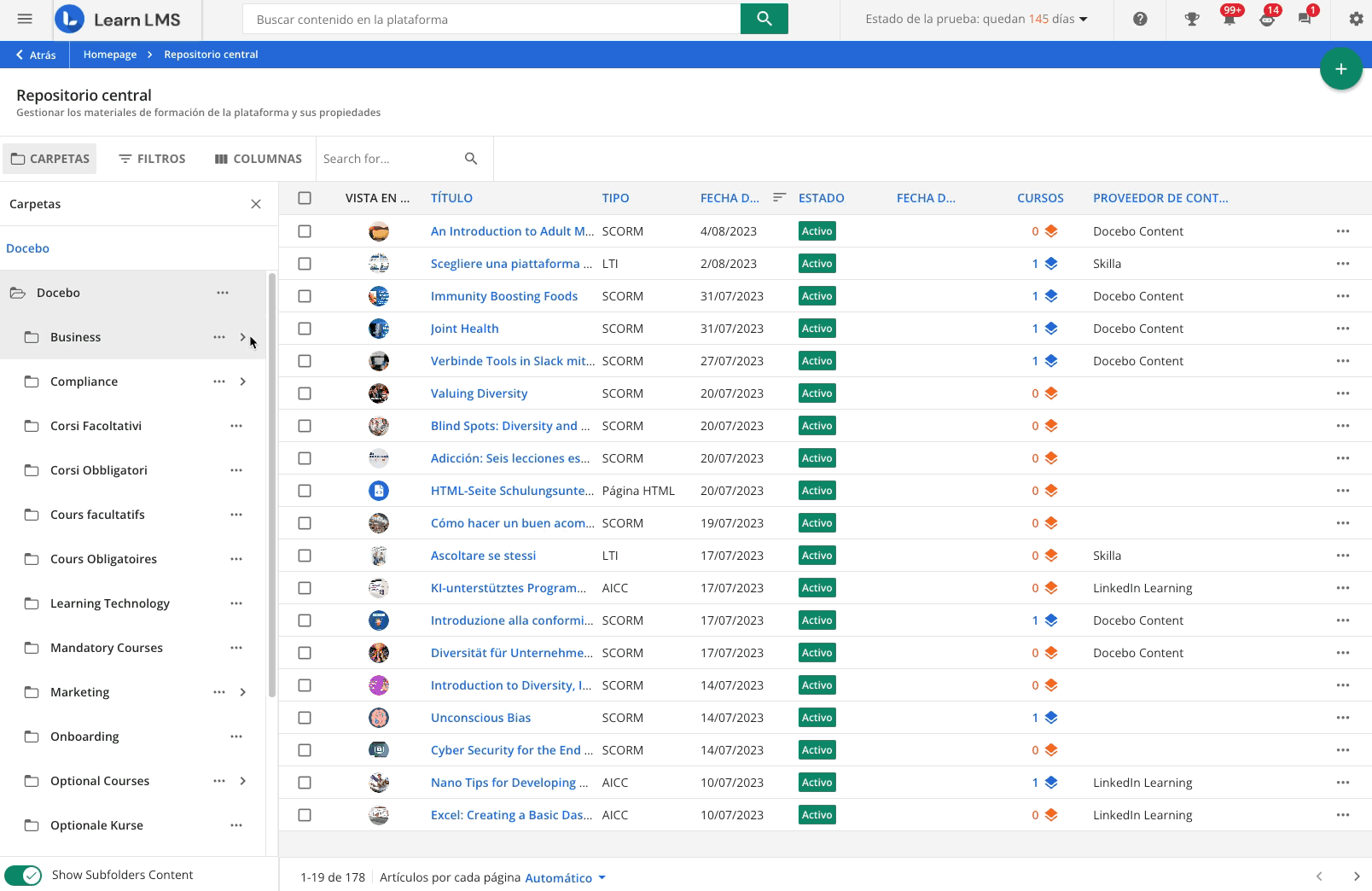
Task: Select checkbox for Joint Health row
Action: coord(305,329)
